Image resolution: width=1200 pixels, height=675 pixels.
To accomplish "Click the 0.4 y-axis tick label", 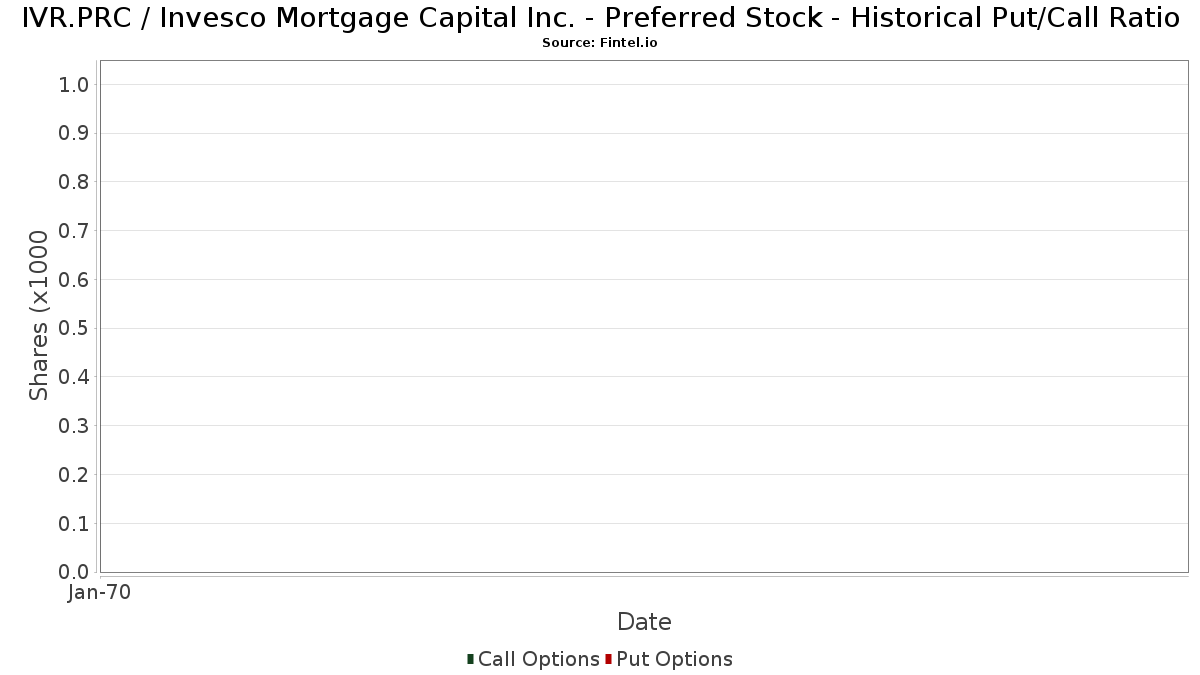I will 74,377.
